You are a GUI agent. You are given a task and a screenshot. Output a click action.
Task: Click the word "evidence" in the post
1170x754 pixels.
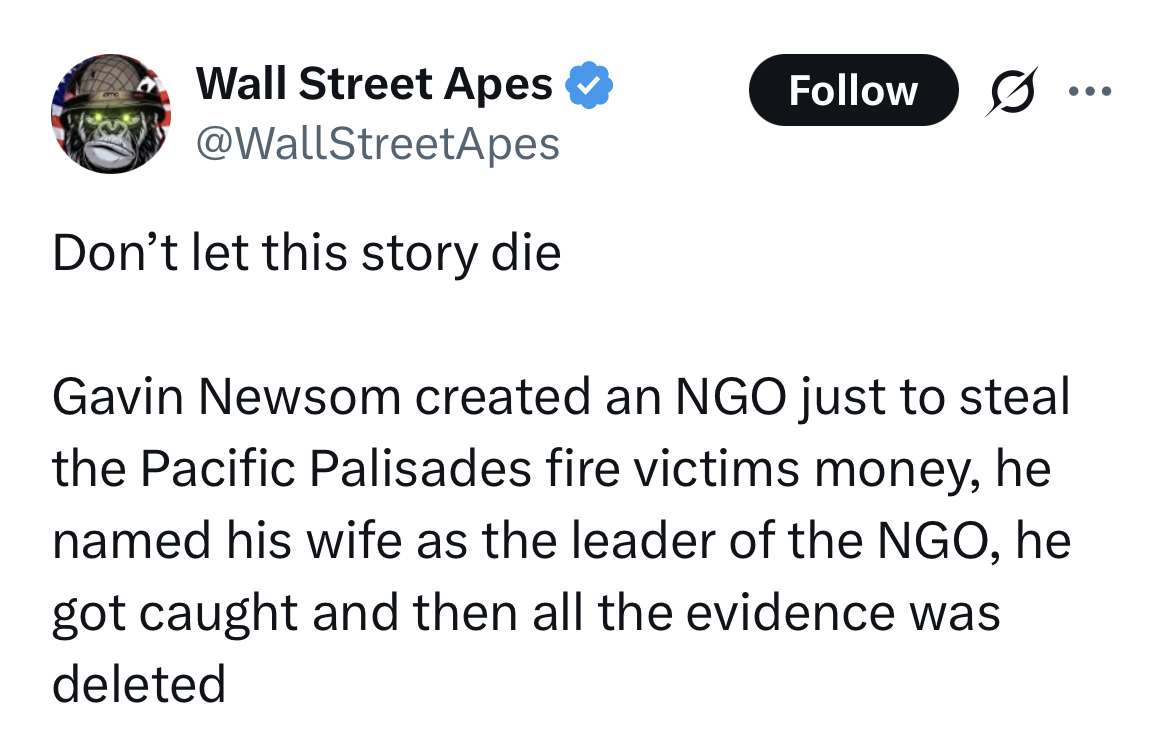pos(764,613)
